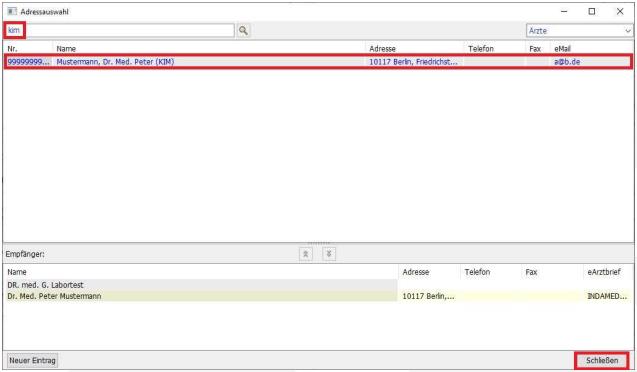Viewport: 637px width, 372px height.
Task: Click the move-up double arrow icon
Action: [x=306, y=254]
